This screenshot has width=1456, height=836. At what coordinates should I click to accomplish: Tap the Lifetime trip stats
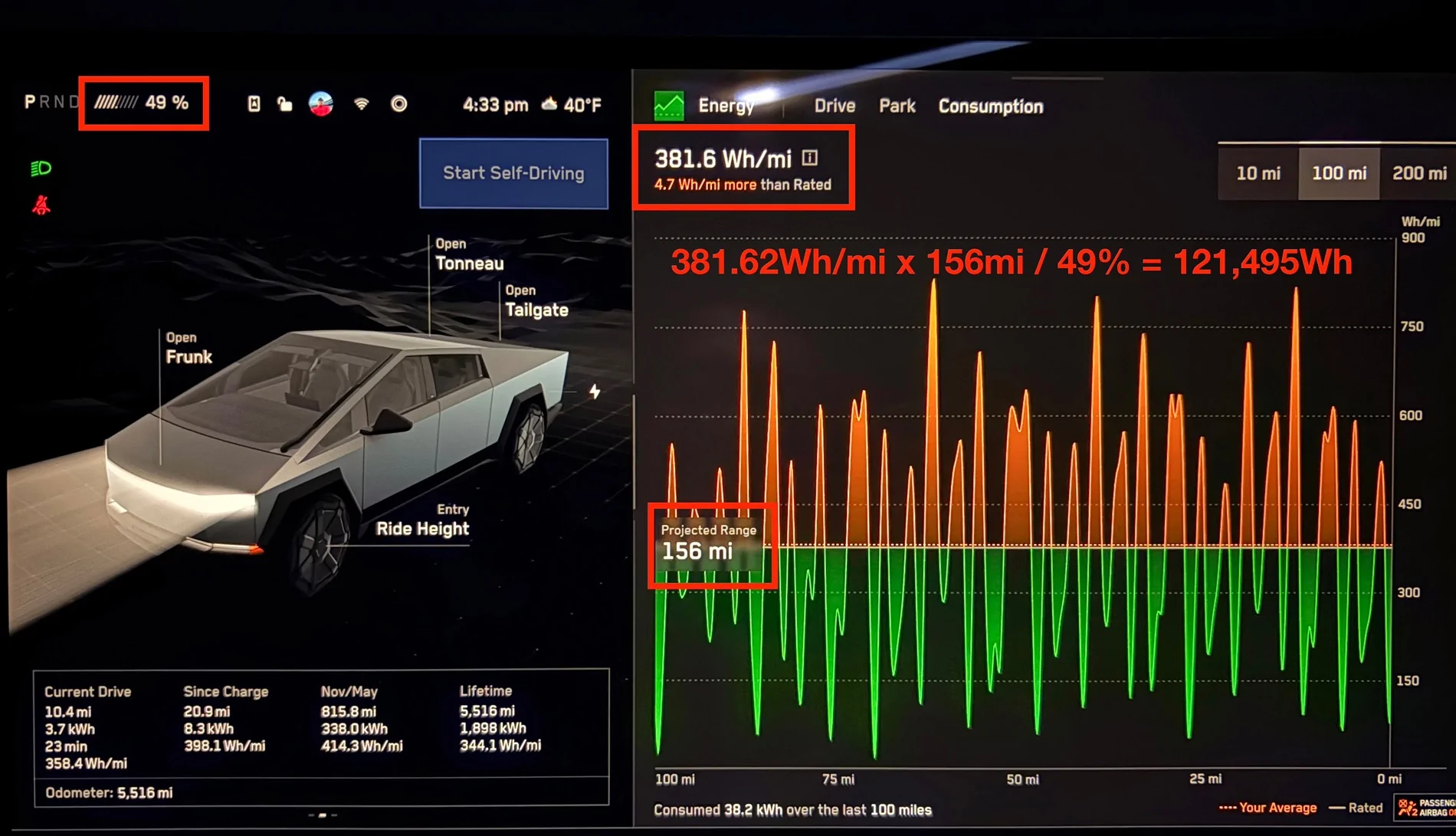point(500,718)
